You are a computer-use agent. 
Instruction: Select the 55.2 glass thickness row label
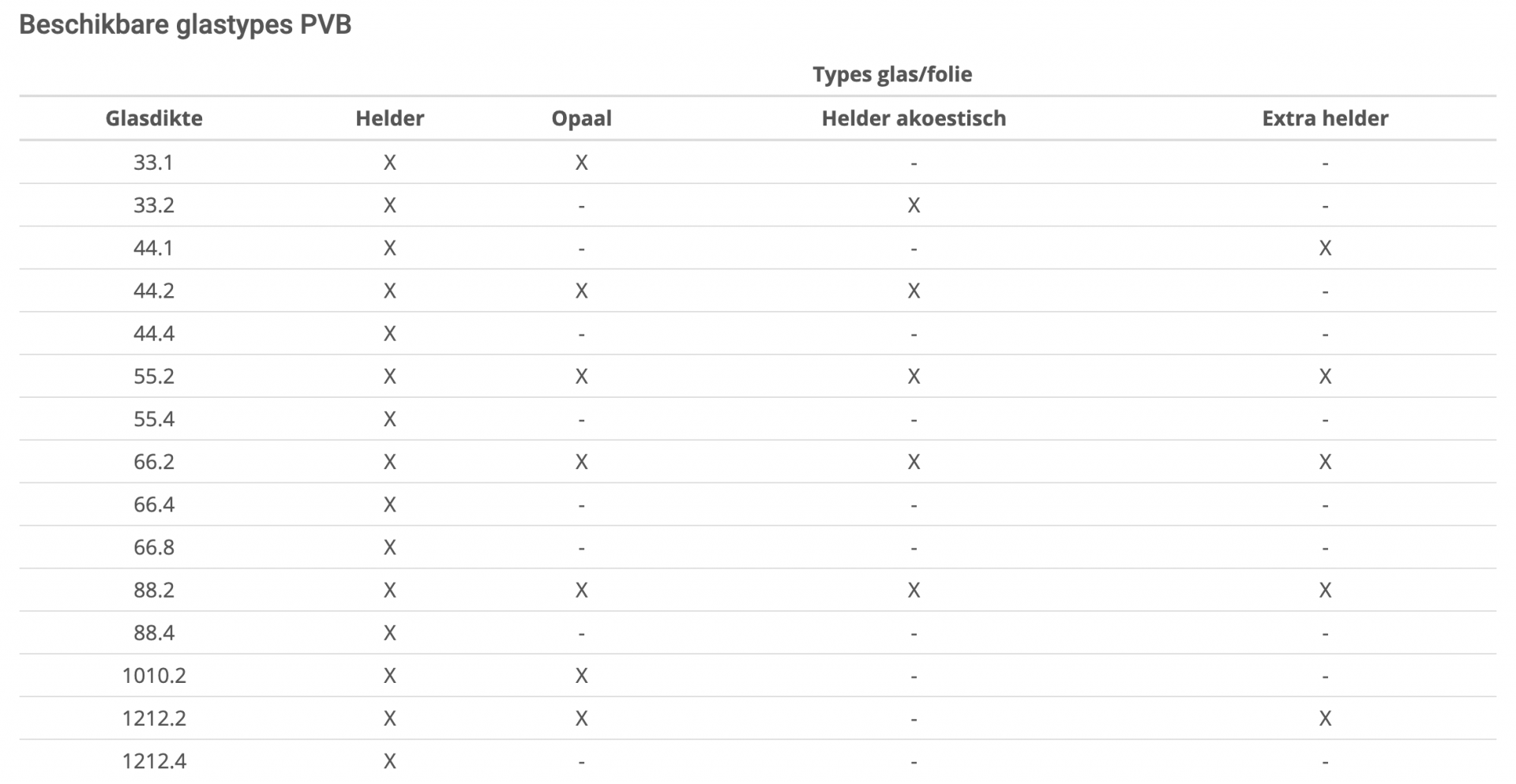[153, 376]
